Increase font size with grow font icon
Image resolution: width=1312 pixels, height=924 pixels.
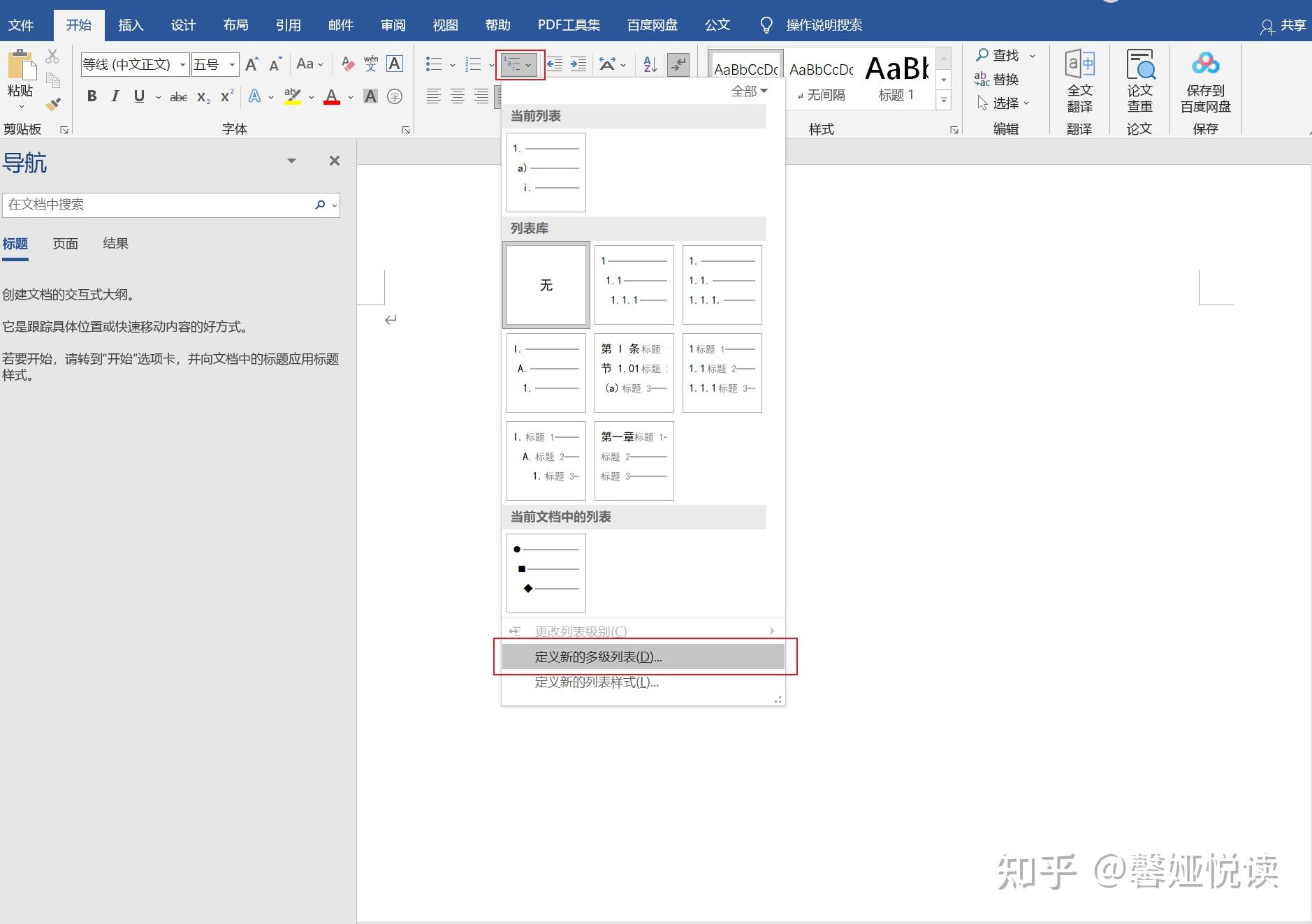click(252, 65)
